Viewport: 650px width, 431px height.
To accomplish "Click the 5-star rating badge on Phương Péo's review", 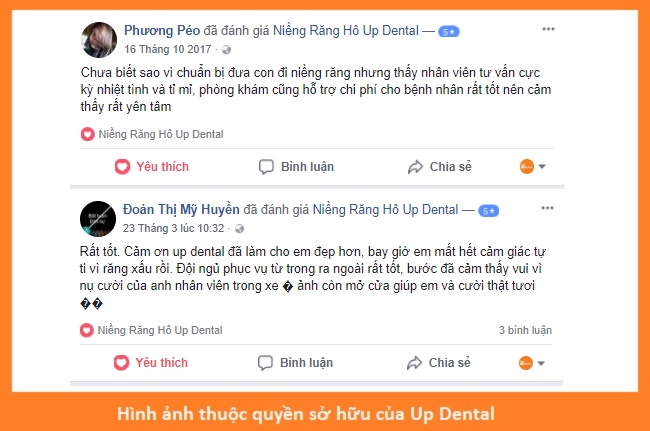I will [x=449, y=31].
